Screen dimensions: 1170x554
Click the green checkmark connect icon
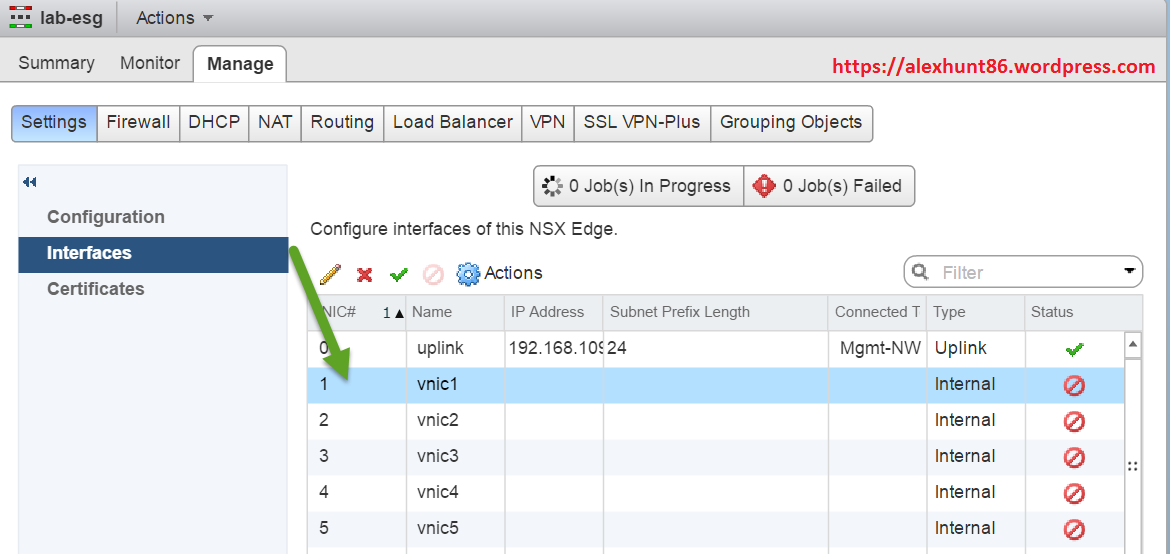click(399, 274)
